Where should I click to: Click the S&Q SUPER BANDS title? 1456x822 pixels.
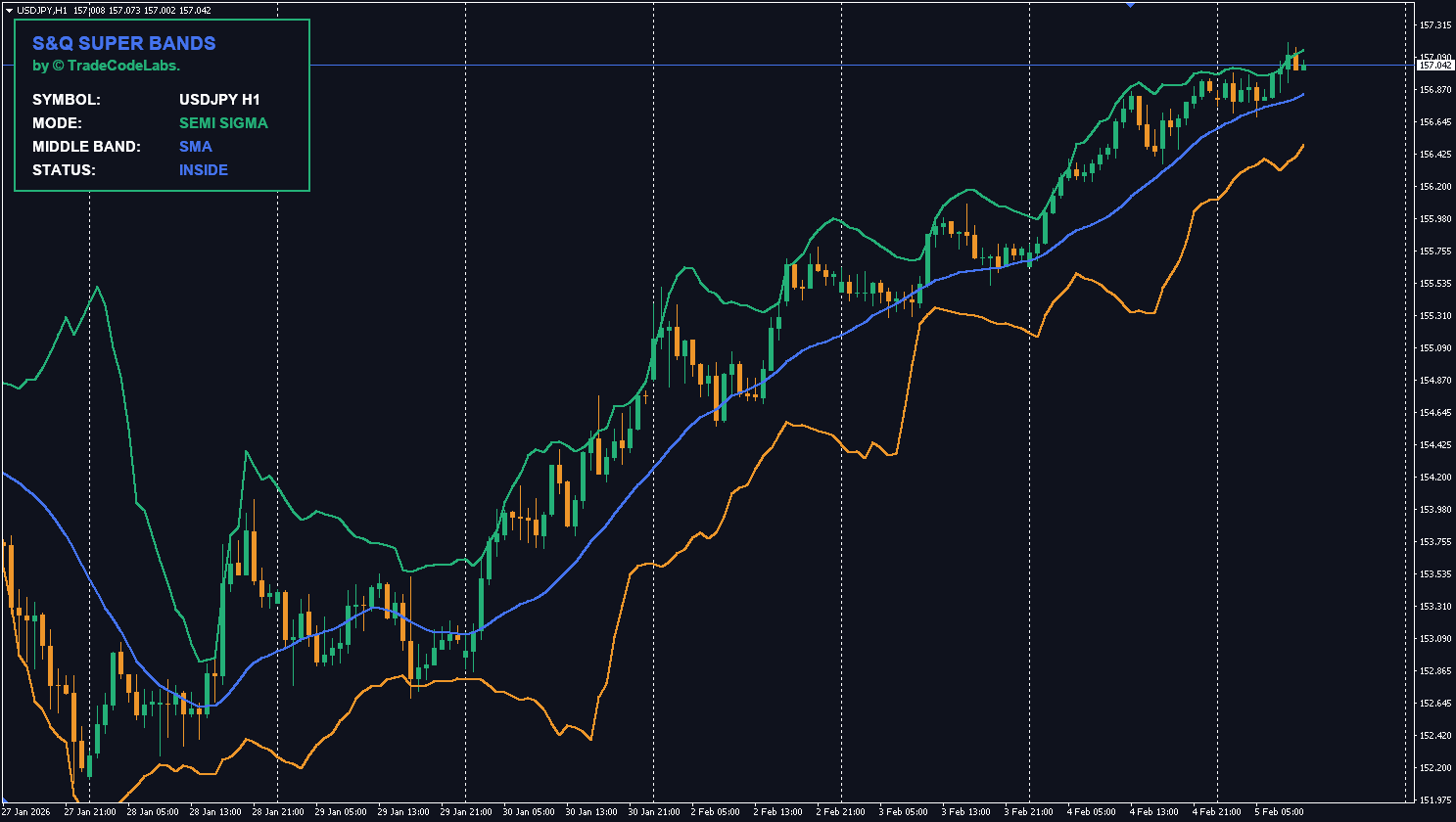tap(124, 43)
